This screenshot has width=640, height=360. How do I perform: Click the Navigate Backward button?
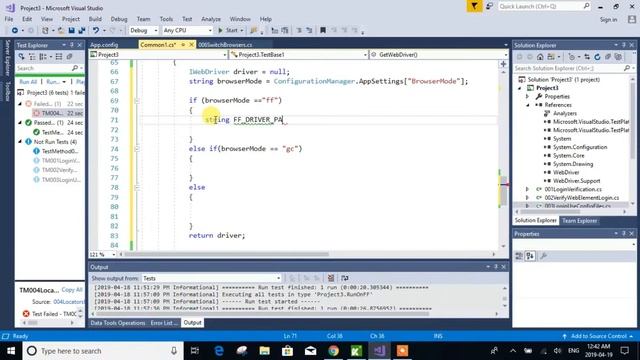coord(15,31)
